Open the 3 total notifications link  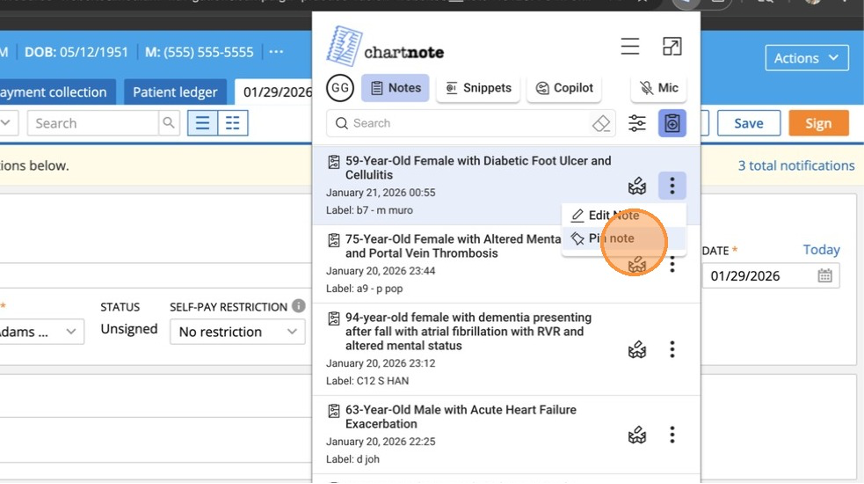pos(796,166)
